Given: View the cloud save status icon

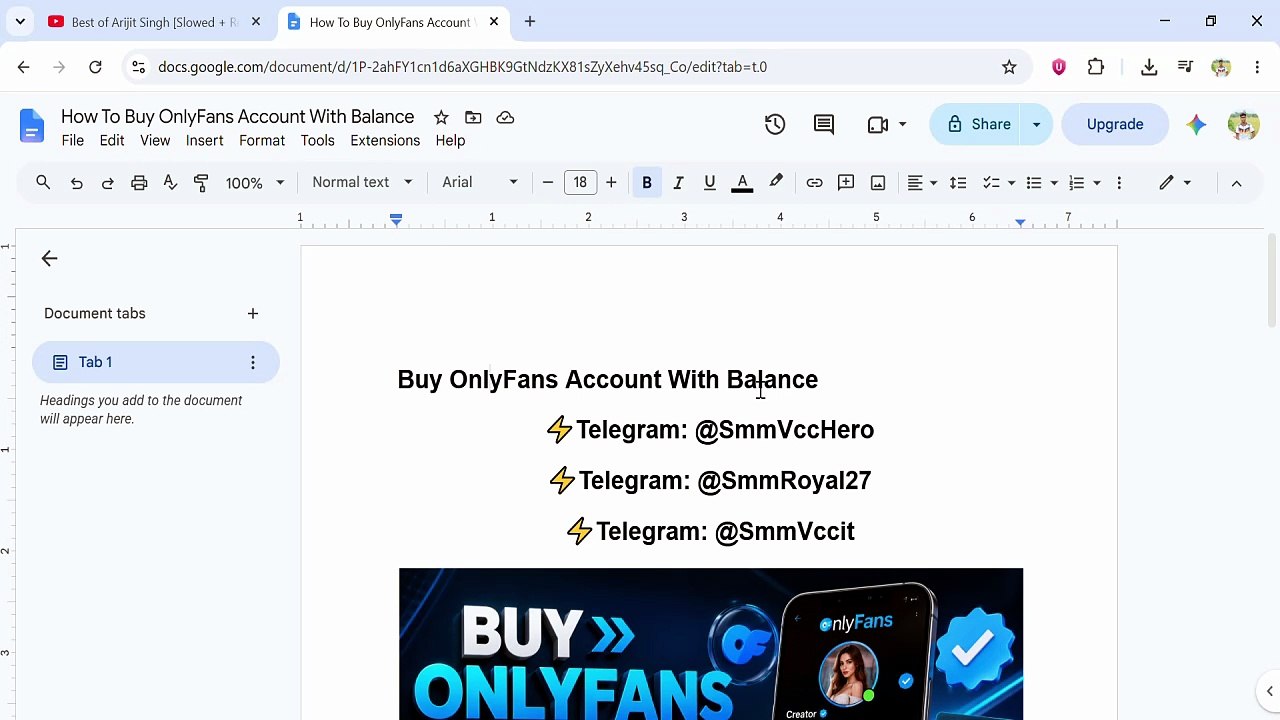Looking at the screenshot, I should click(x=505, y=118).
